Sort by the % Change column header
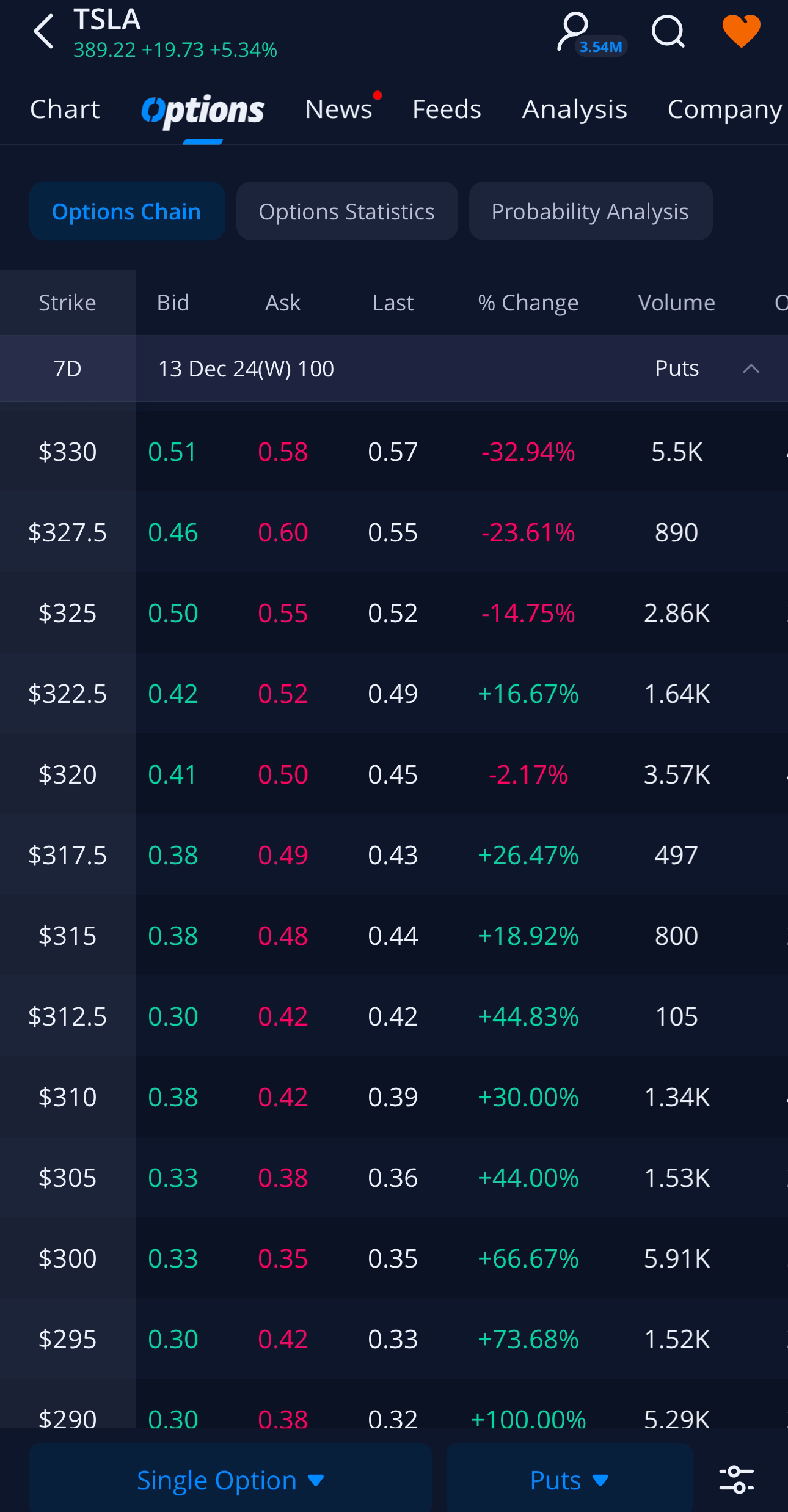 pos(528,303)
